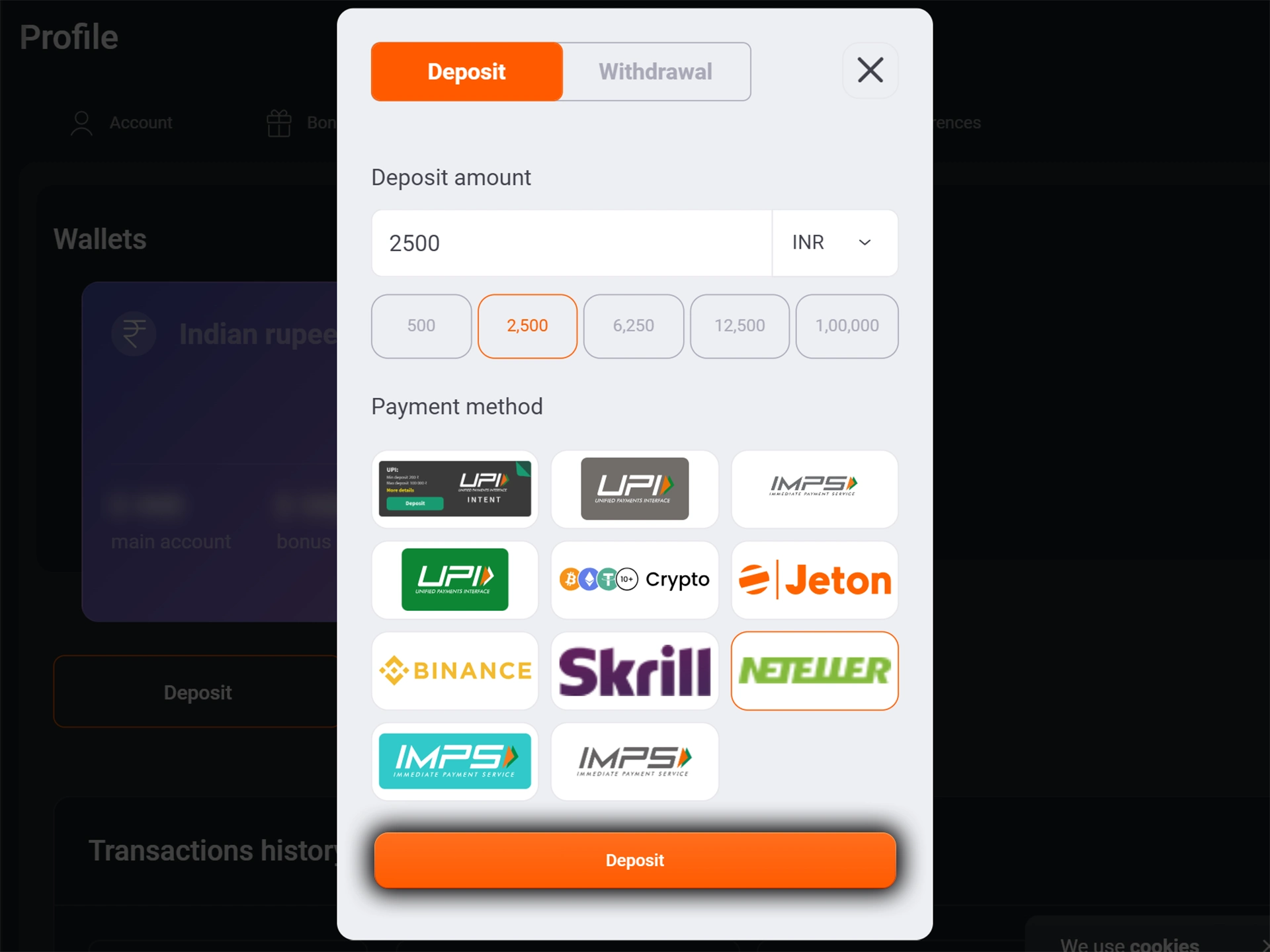
Task: Select Jeton payment method icon
Action: (x=816, y=579)
